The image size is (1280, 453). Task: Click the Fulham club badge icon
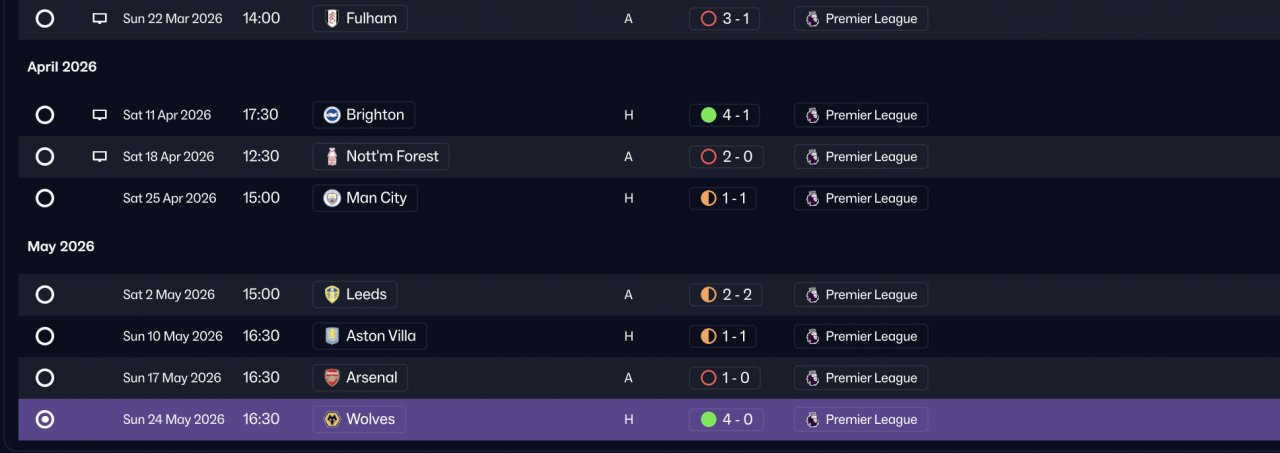332,18
